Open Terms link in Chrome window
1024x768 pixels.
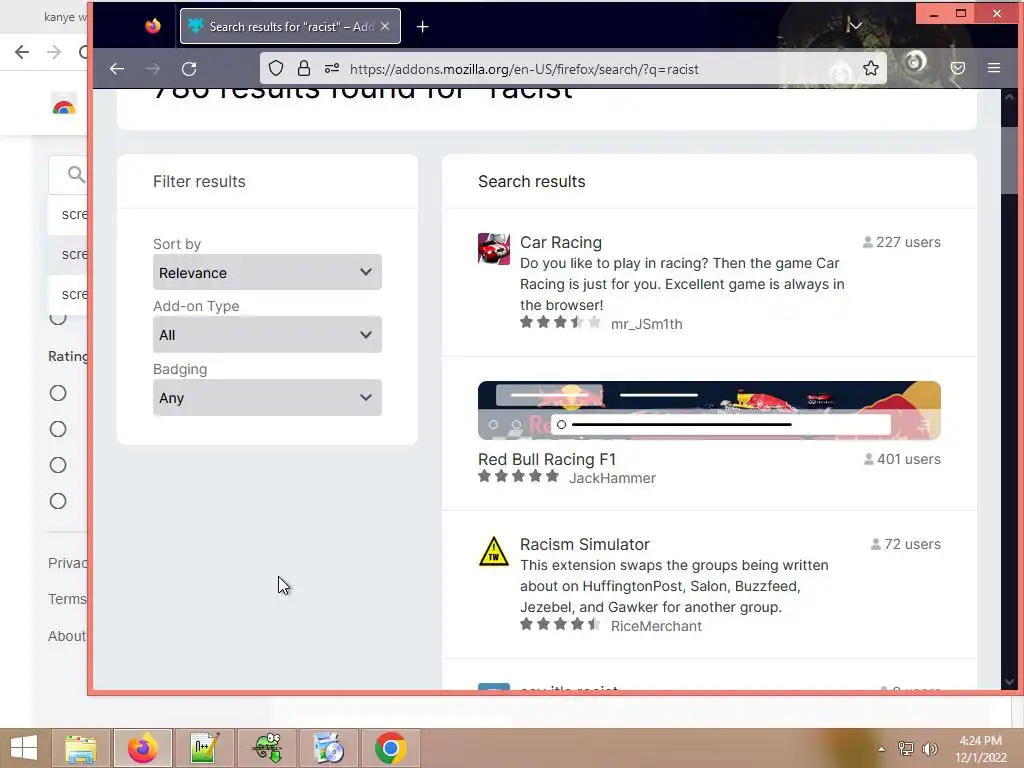point(67,599)
